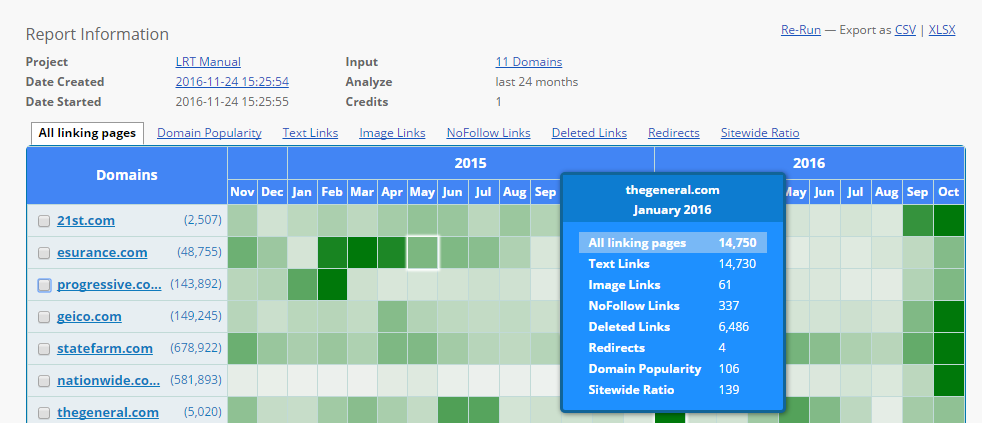Click Deleted Links row in tooltip
This screenshot has height=423, width=982.
673,326
